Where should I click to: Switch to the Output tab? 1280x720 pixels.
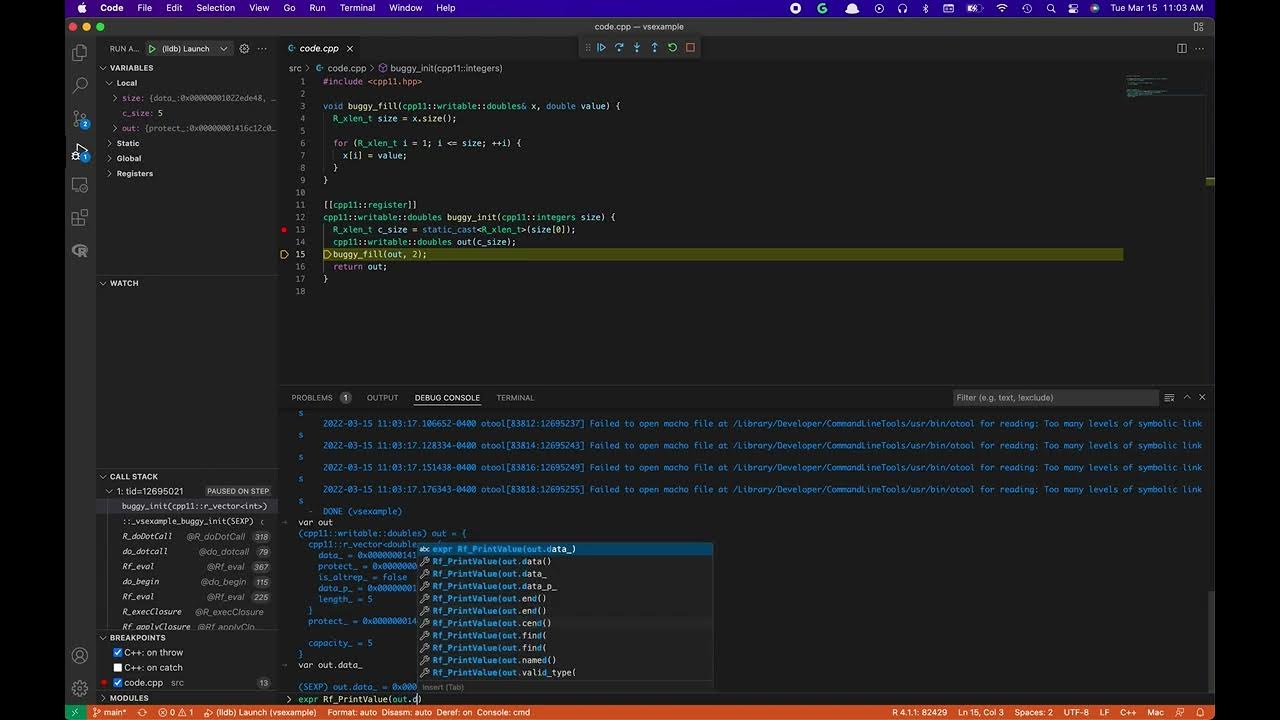[x=382, y=397]
